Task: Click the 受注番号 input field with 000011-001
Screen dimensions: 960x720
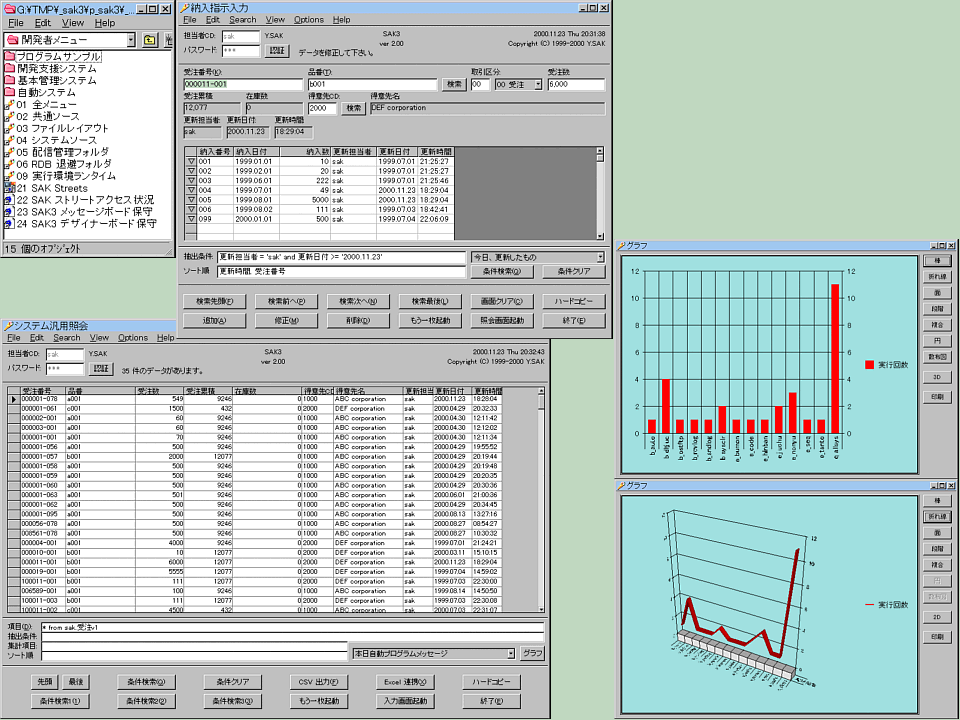Action: [242, 85]
